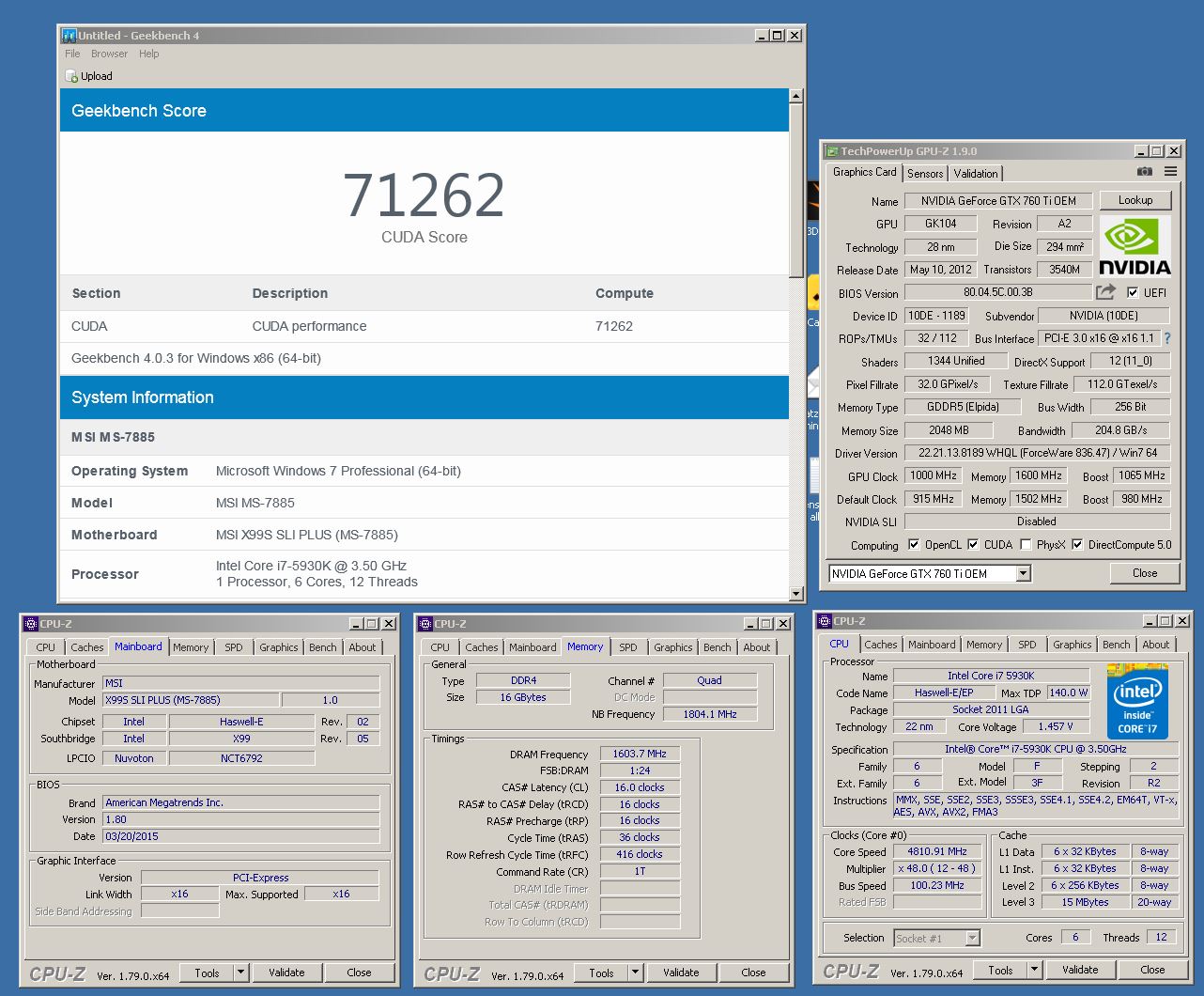The width and height of the screenshot is (1204, 996).
Task: Click the Intel Core i7 logo in CPU-Z
Action: tap(1137, 702)
